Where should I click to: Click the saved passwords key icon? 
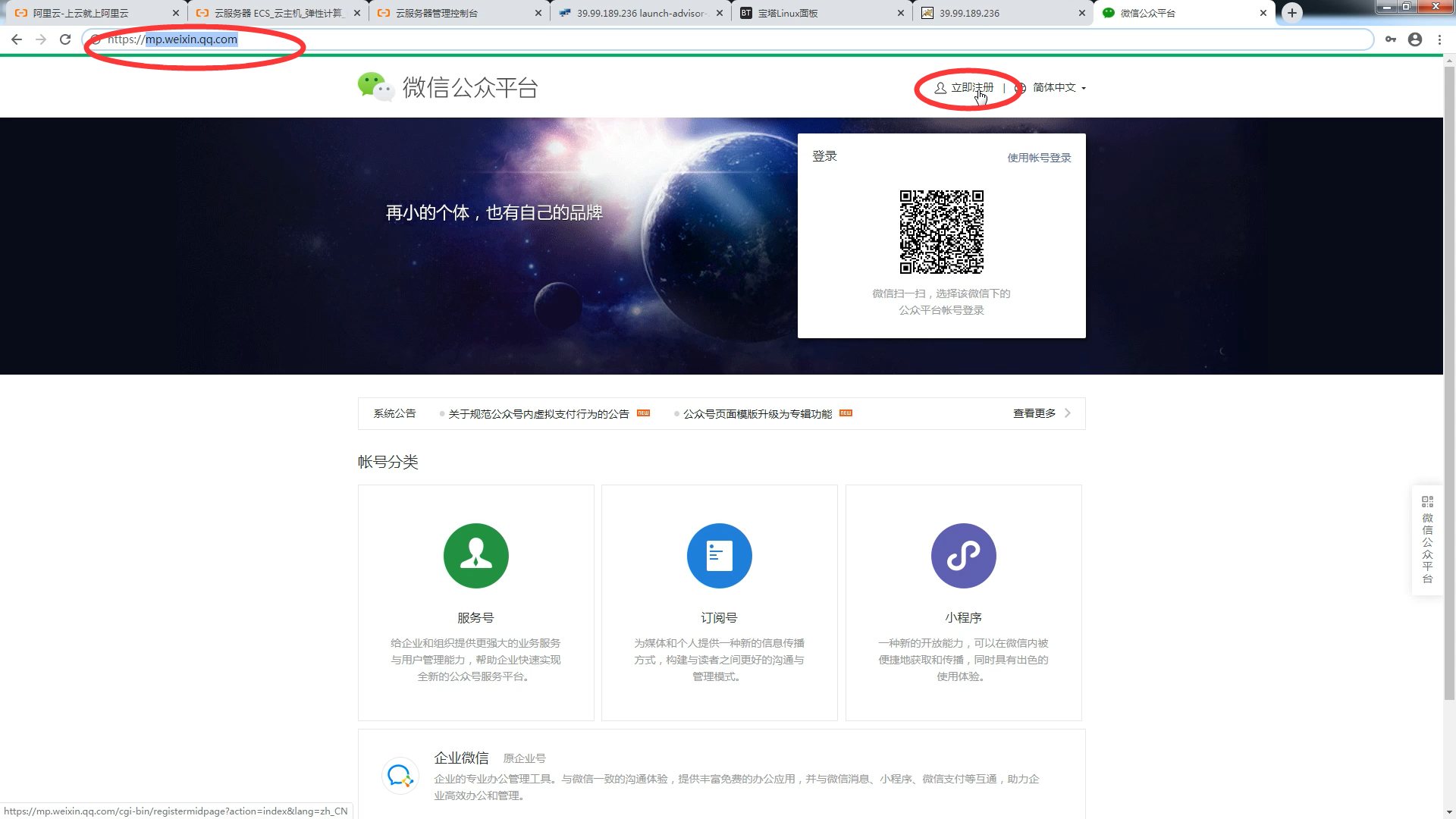pyautogui.click(x=1391, y=39)
